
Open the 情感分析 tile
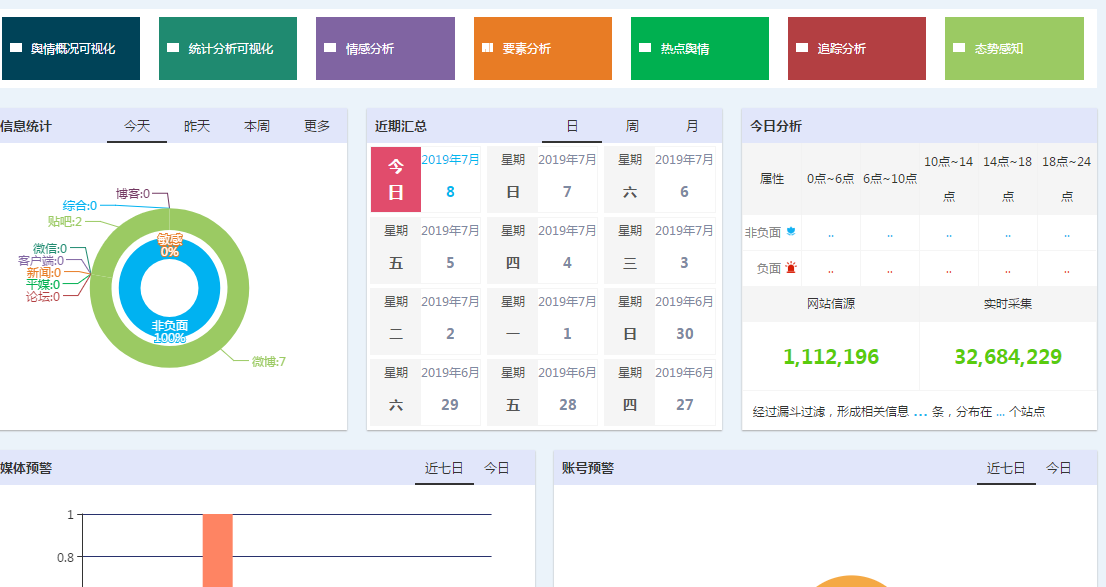385,48
